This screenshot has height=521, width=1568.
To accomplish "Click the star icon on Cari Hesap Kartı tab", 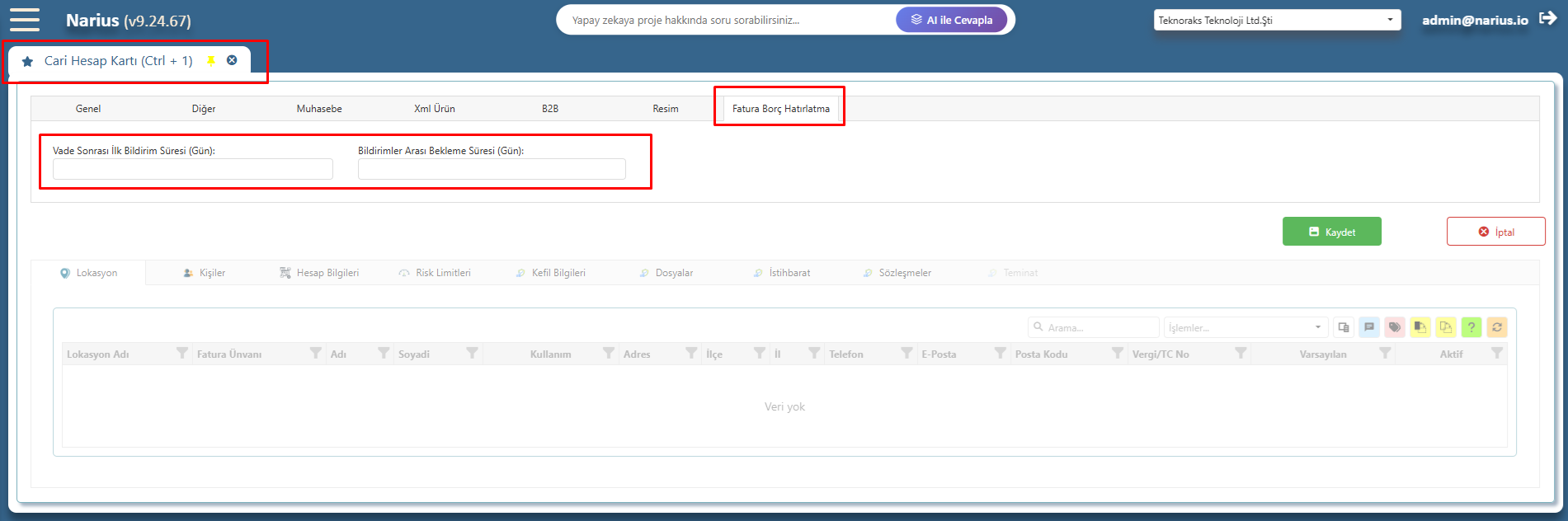I will point(27,61).
